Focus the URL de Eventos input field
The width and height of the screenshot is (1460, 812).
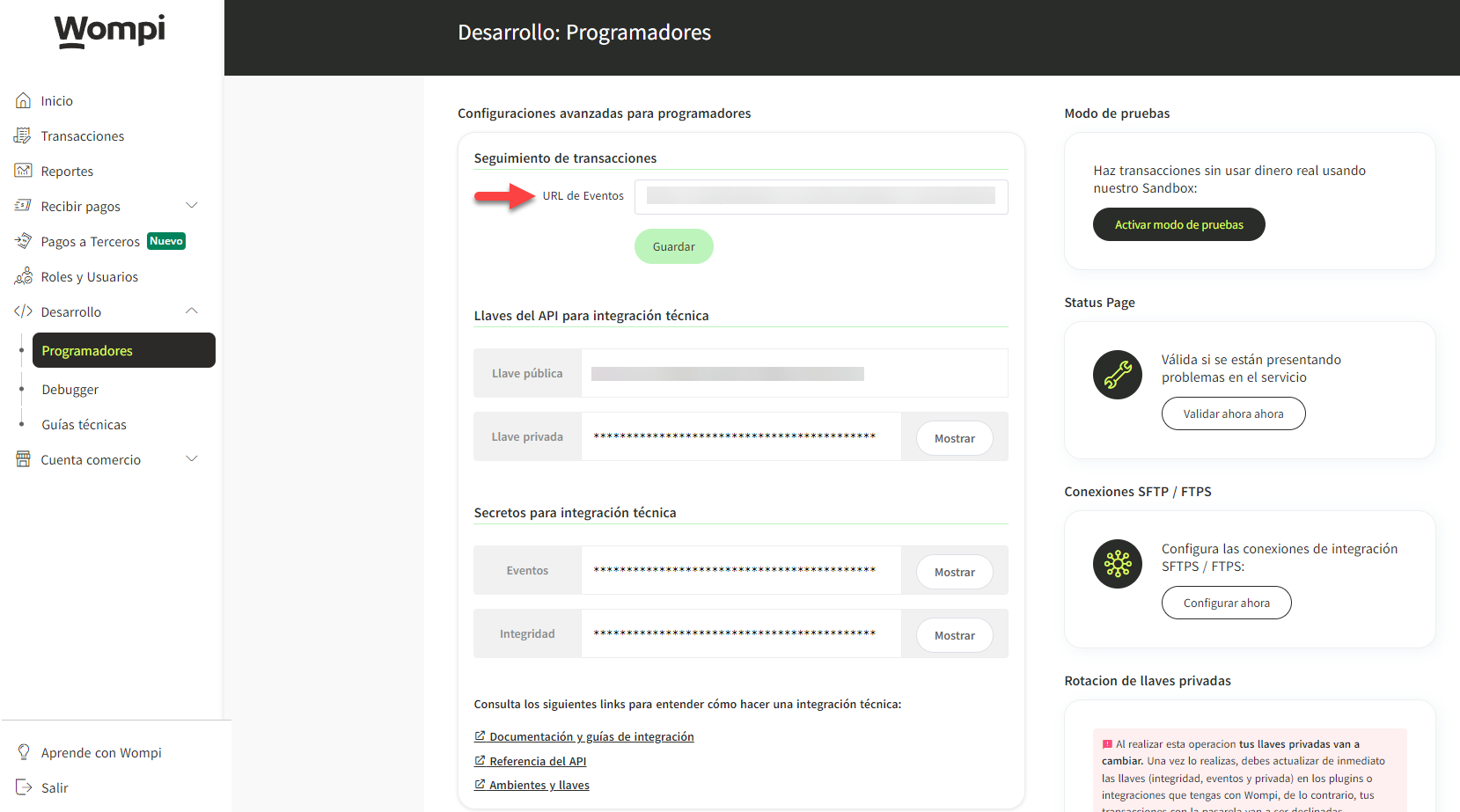821,196
